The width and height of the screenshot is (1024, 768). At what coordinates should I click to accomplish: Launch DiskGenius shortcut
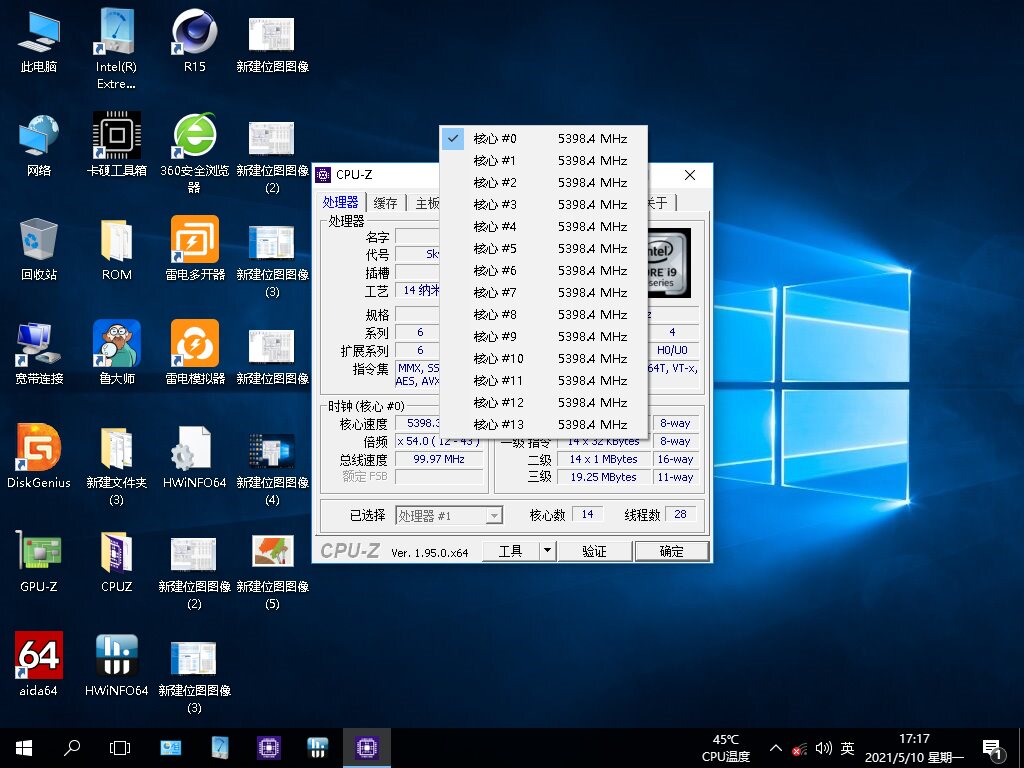point(39,456)
